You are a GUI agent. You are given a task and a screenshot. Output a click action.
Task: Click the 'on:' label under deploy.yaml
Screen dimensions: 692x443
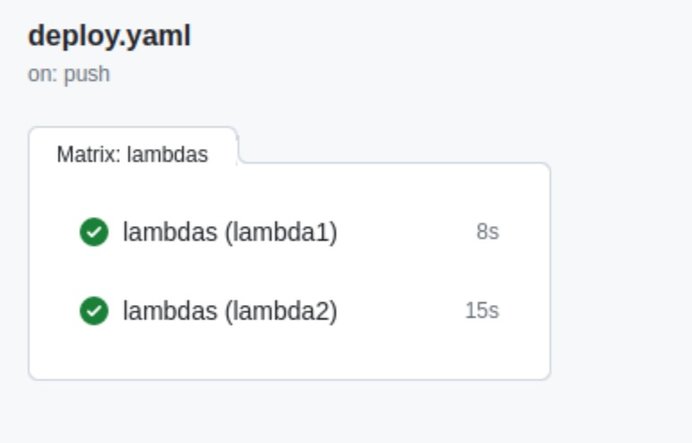(x=43, y=74)
